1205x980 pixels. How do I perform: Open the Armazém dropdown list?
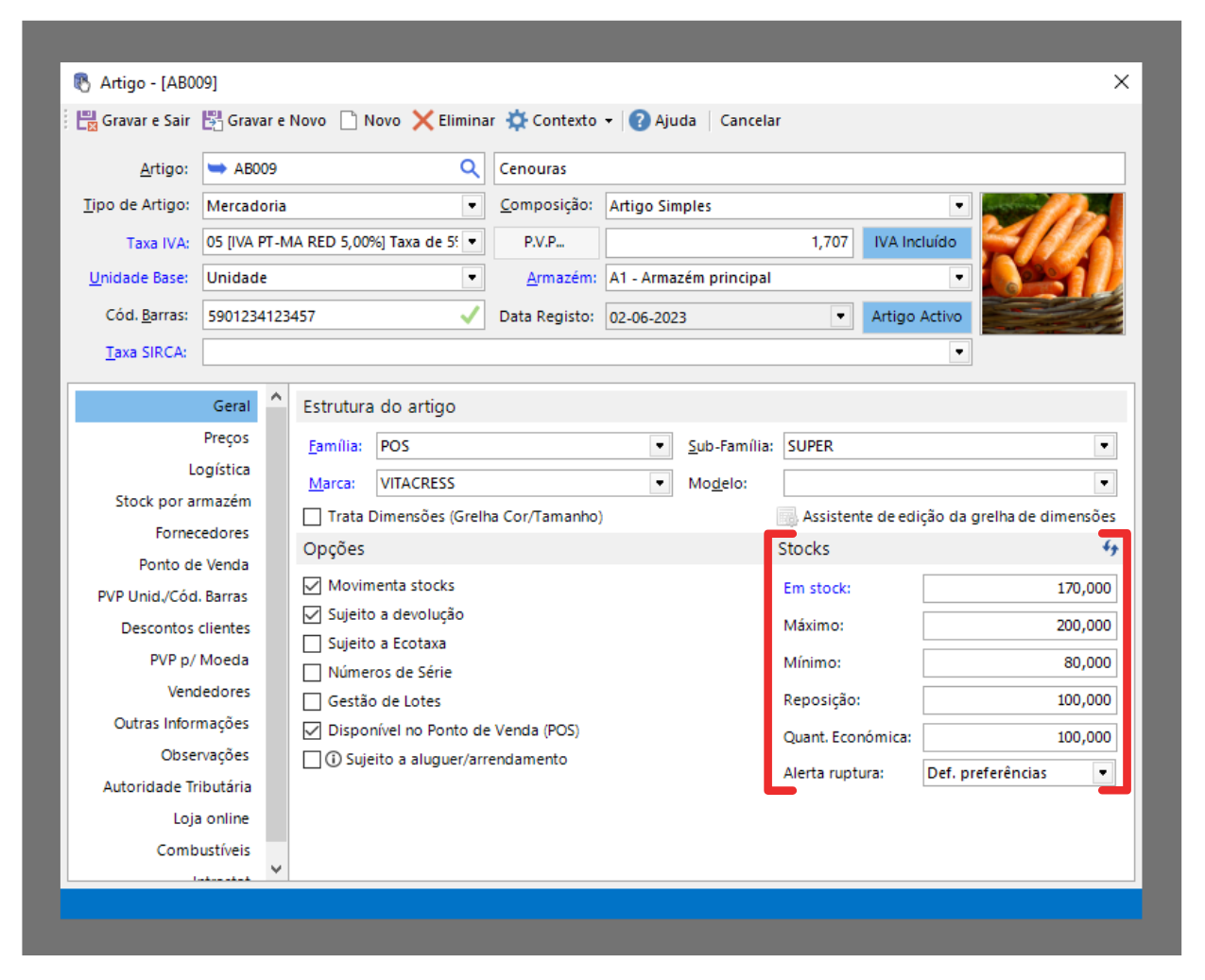click(959, 278)
